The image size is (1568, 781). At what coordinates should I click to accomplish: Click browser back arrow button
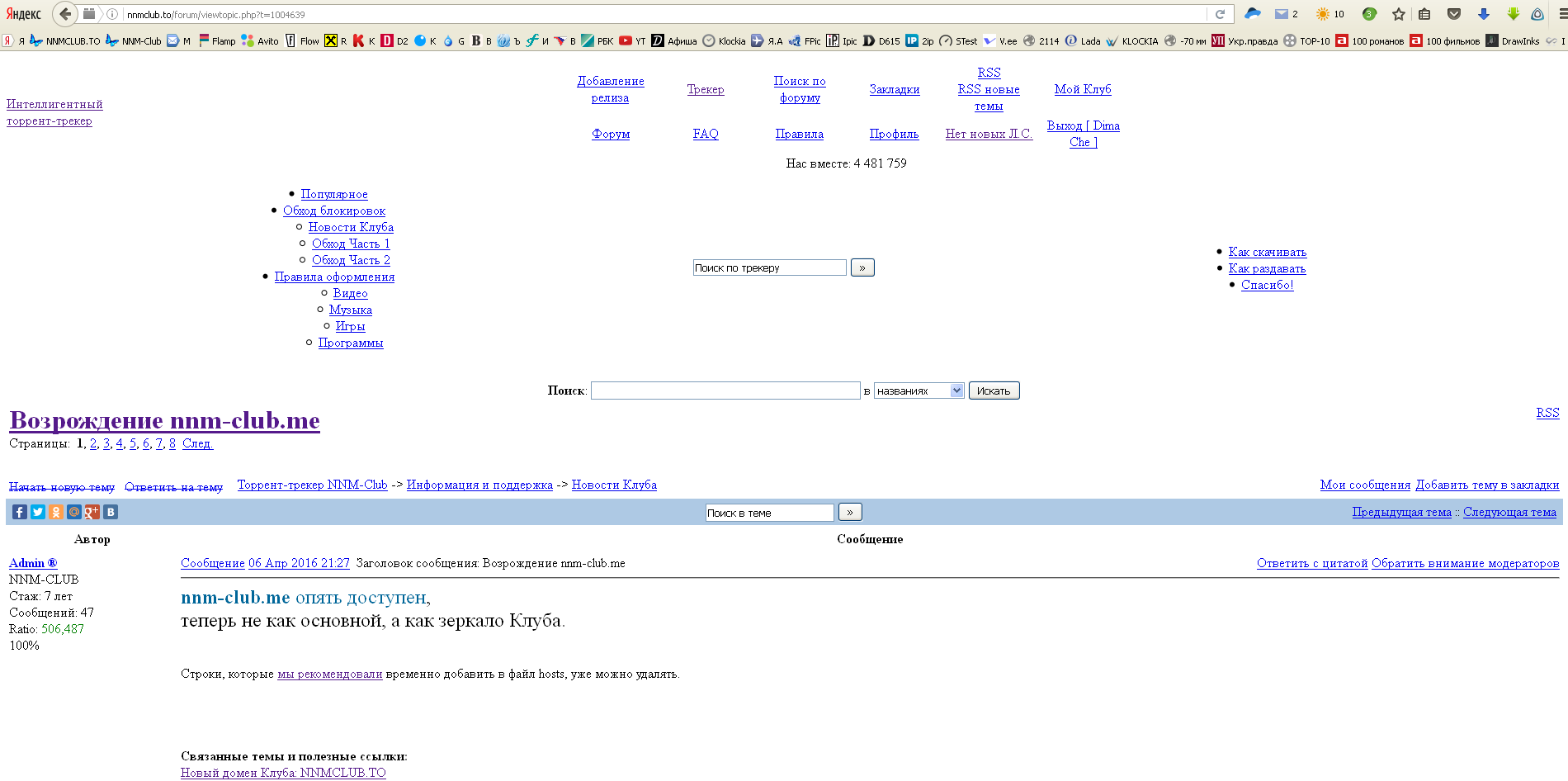(65, 14)
